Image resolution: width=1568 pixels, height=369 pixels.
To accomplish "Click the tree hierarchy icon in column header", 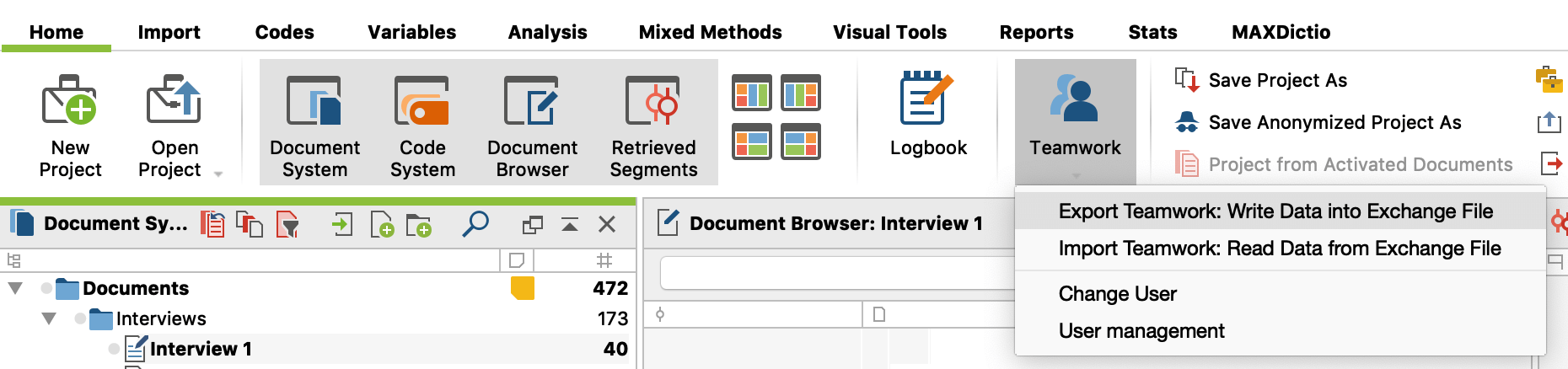I will coord(13,260).
